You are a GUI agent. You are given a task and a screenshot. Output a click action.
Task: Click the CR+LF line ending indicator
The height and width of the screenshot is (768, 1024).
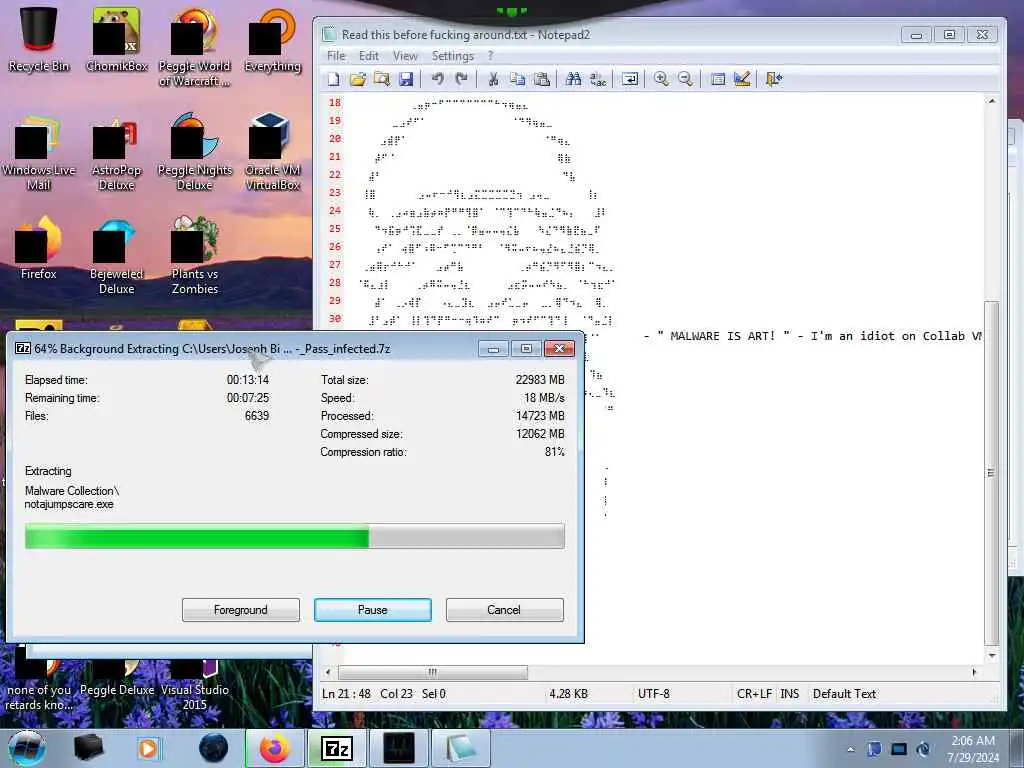click(x=754, y=694)
